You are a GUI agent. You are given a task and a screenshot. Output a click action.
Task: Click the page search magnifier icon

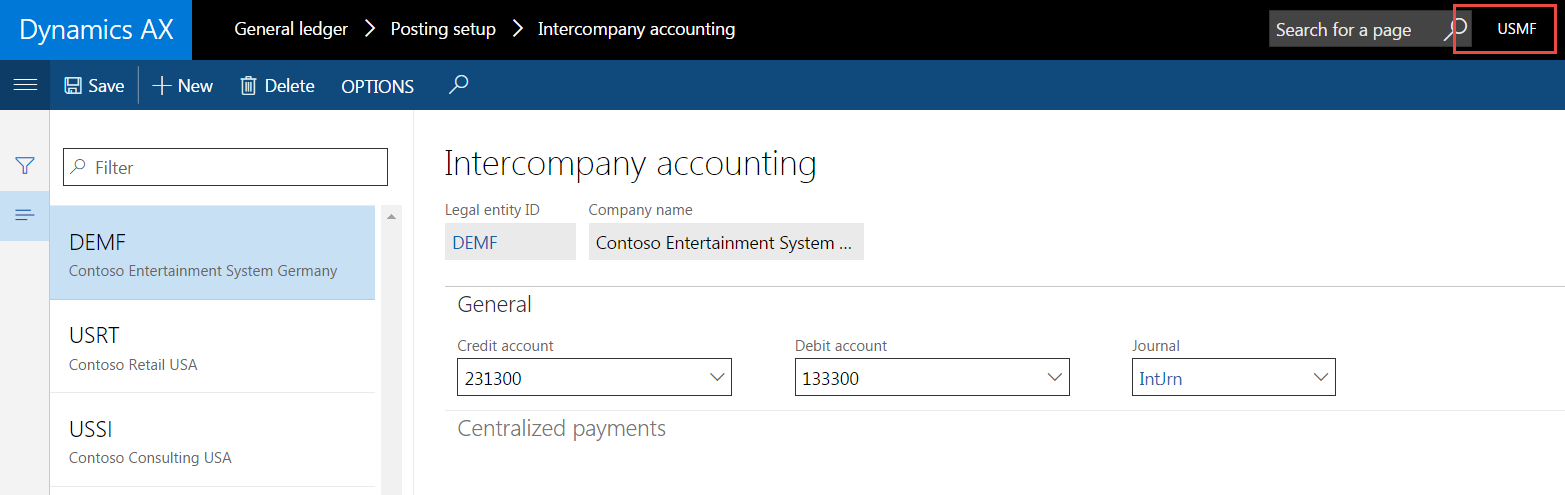[x=1457, y=29]
